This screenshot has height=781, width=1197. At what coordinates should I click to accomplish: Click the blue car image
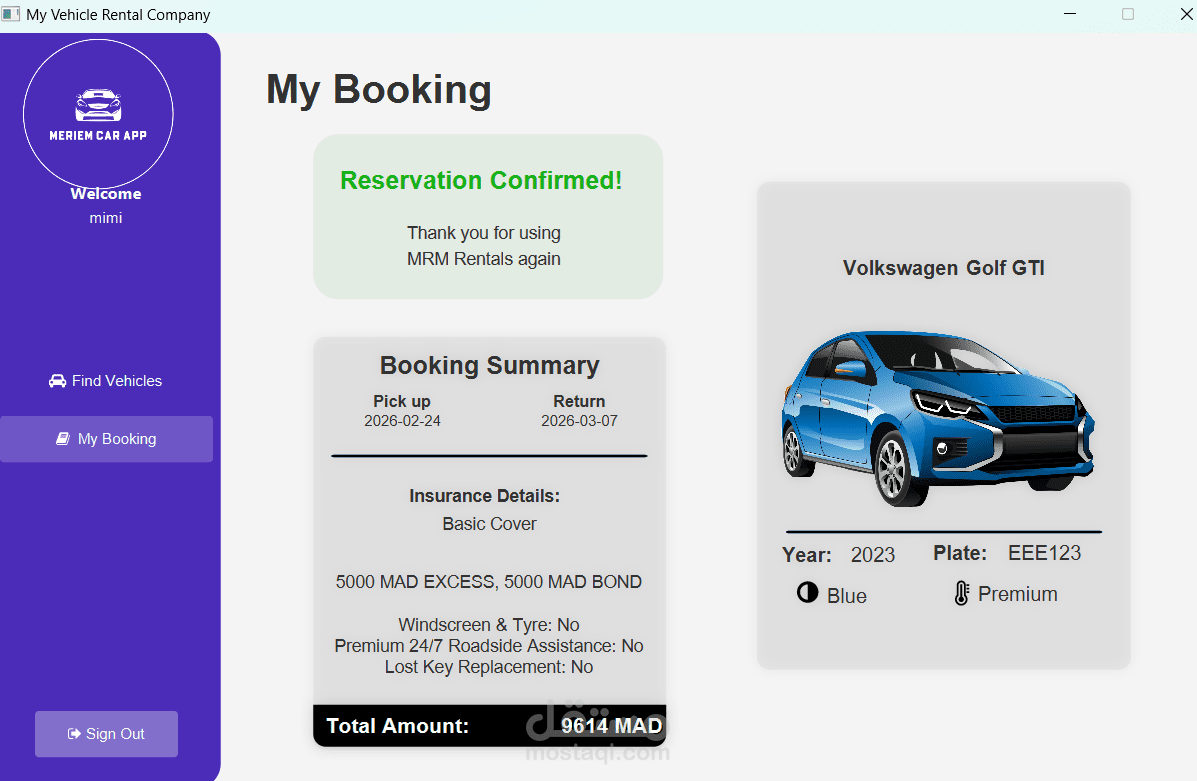click(937, 418)
